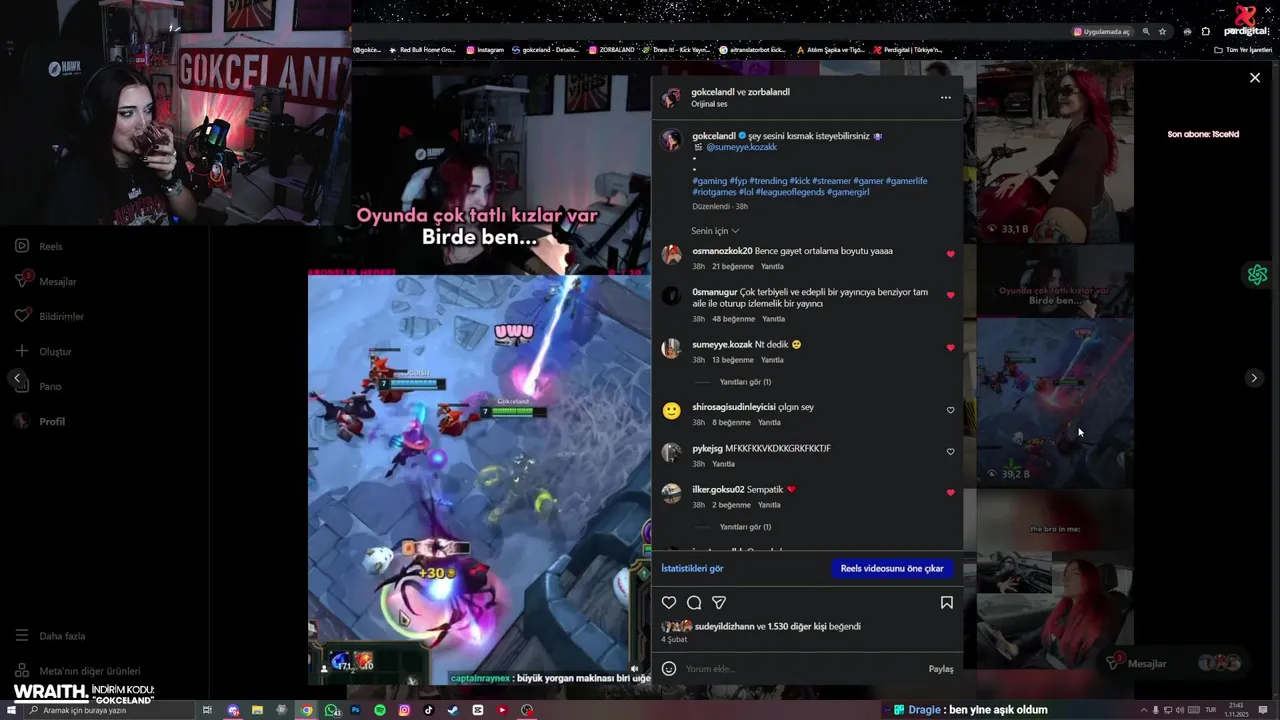Open Tüm Yer İşaretleri bookmarks folder
The height and width of the screenshot is (720, 1280).
point(1243,50)
